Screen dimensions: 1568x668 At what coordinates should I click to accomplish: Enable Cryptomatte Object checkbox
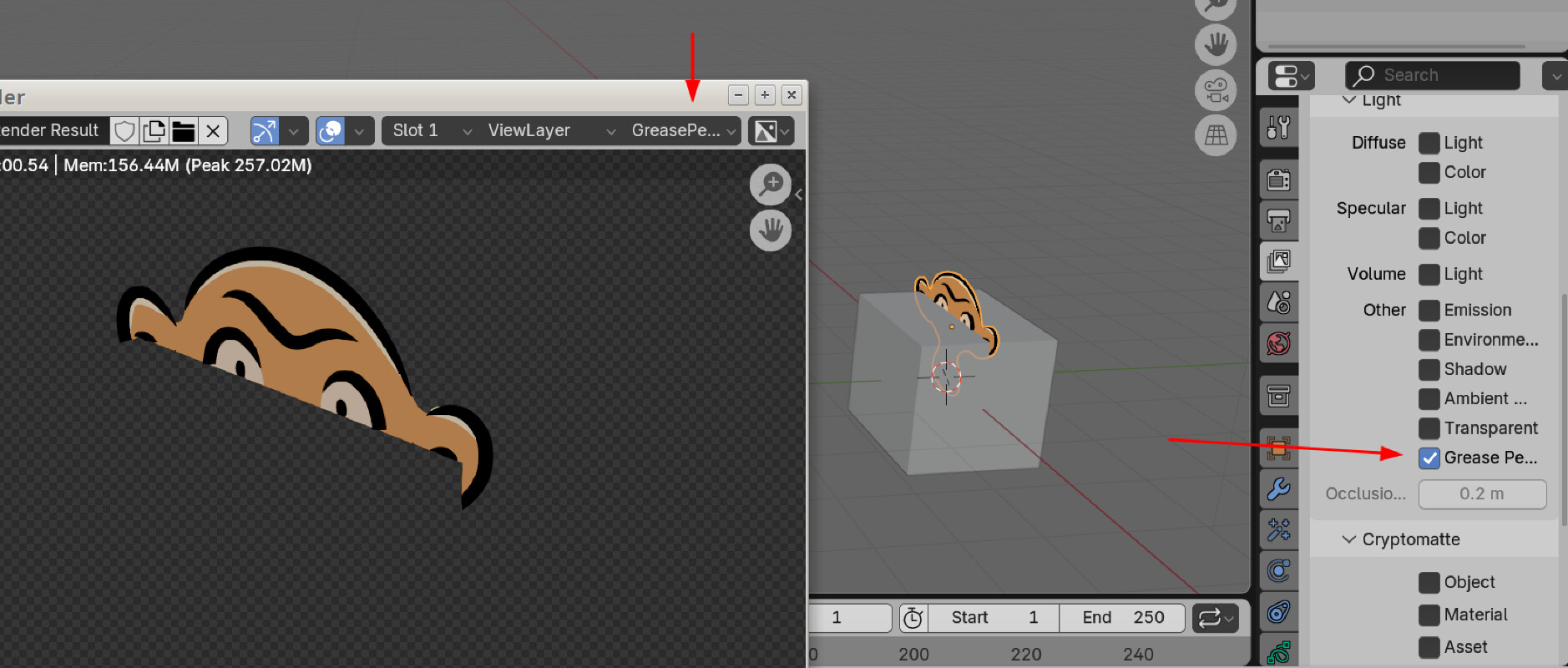pos(1429,582)
